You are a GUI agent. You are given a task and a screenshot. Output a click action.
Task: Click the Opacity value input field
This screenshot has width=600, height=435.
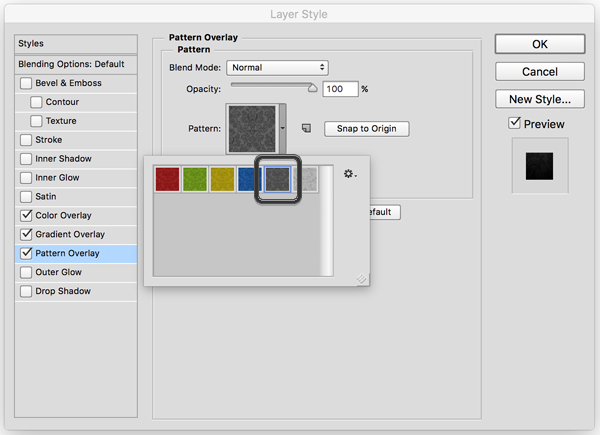pyautogui.click(x=339, y=89)
